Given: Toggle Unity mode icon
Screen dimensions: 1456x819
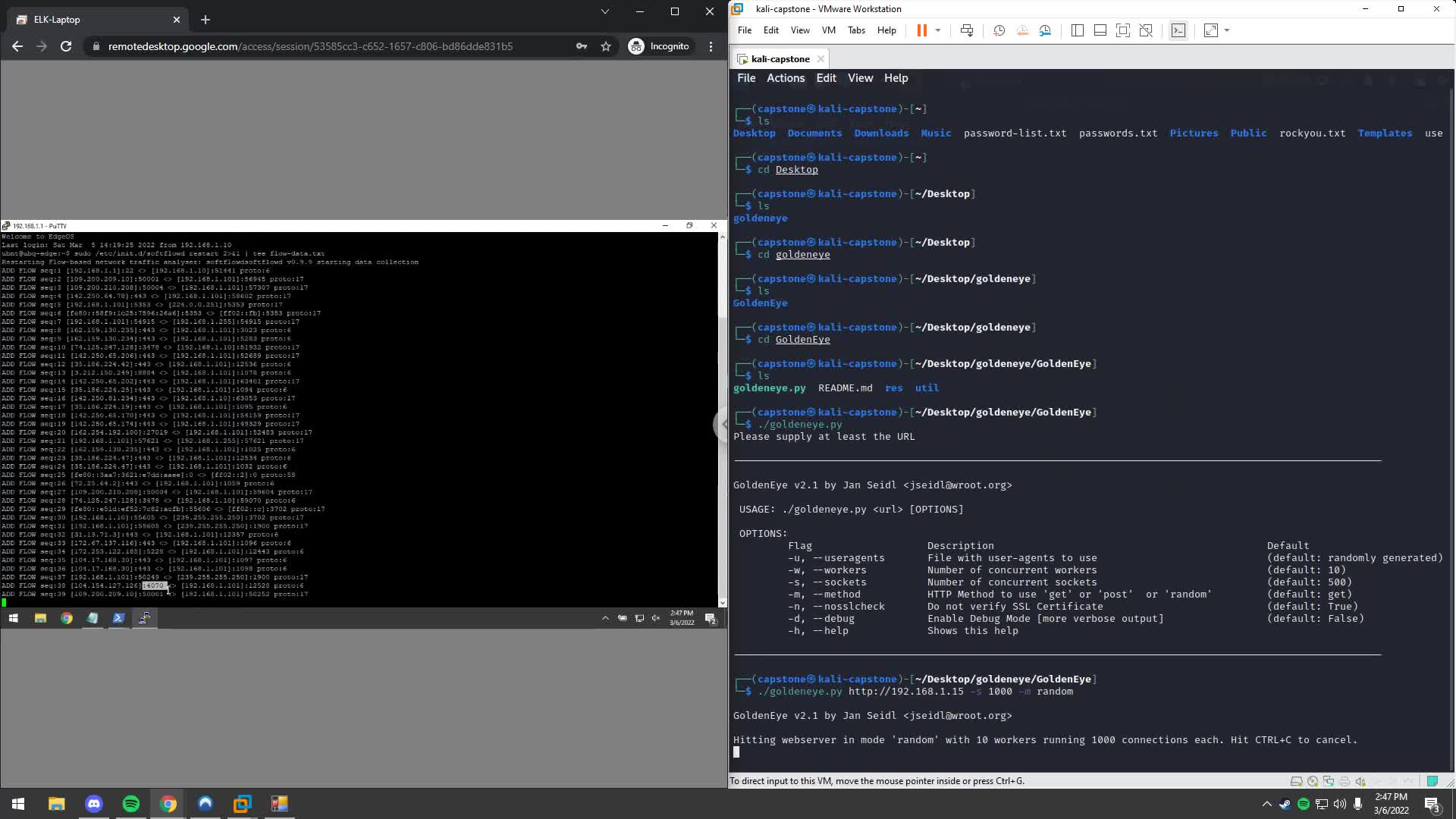Looking at the screenshot, I should 1146,30.
